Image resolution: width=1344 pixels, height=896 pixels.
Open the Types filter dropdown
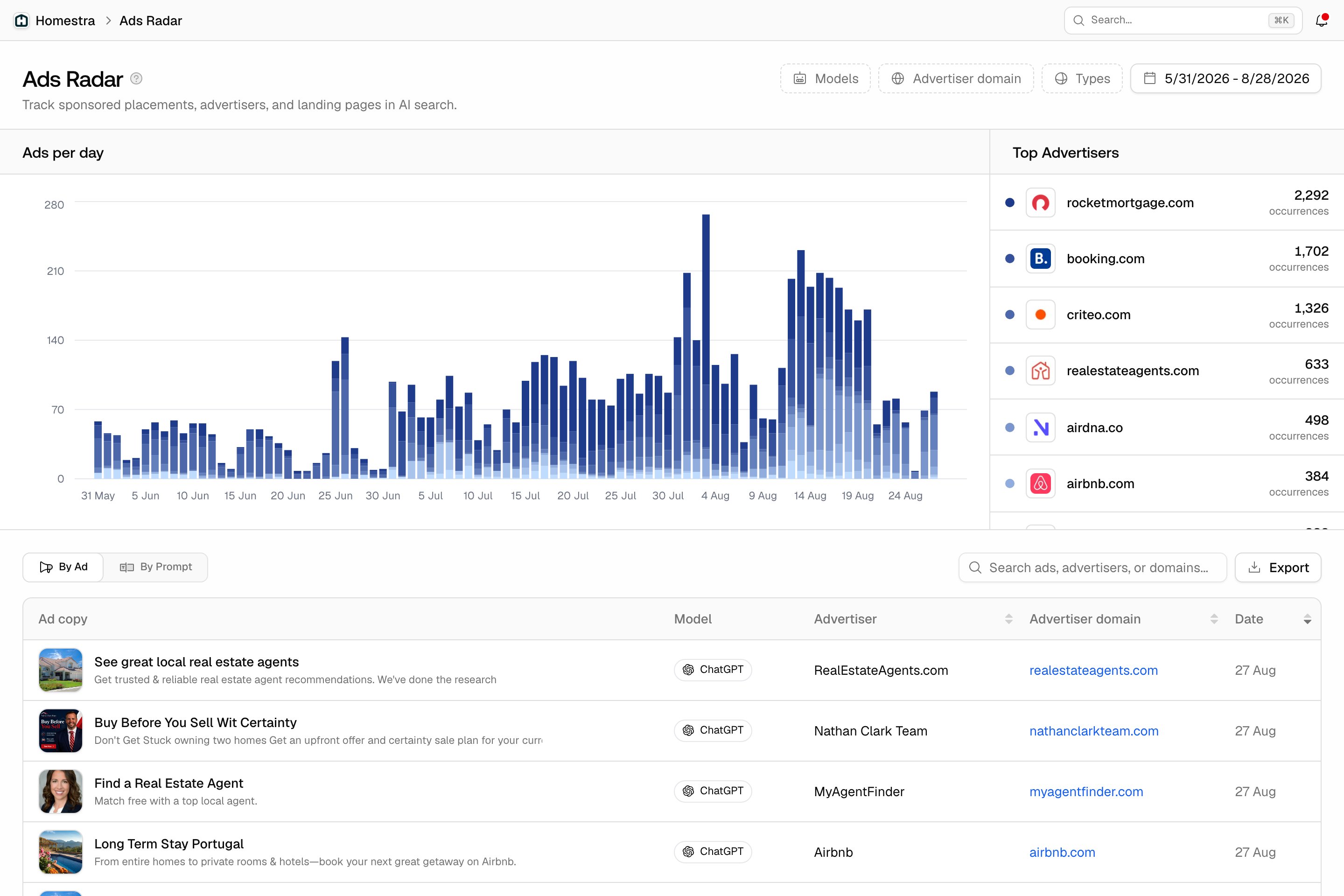1082,78
